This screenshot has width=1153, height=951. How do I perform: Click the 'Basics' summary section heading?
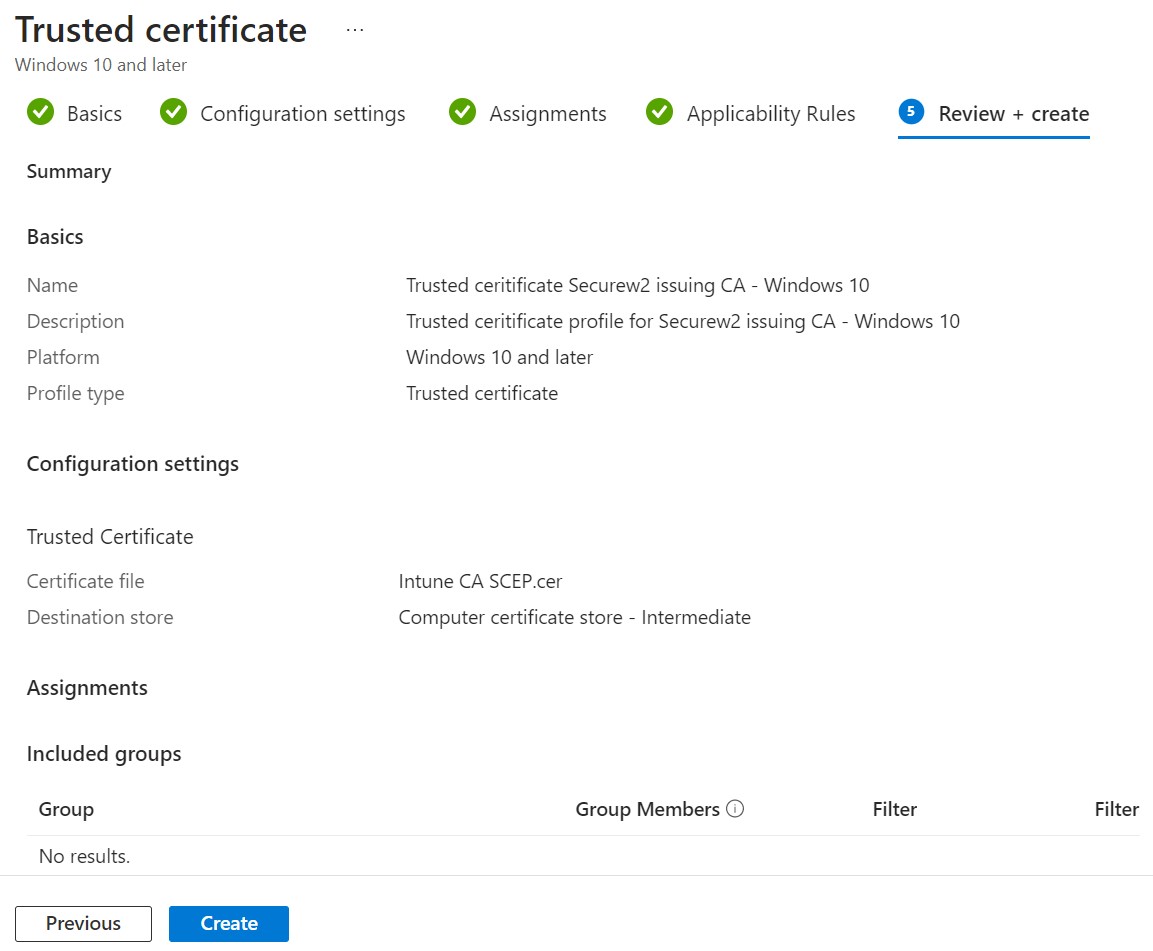click(x=55, y=237)
